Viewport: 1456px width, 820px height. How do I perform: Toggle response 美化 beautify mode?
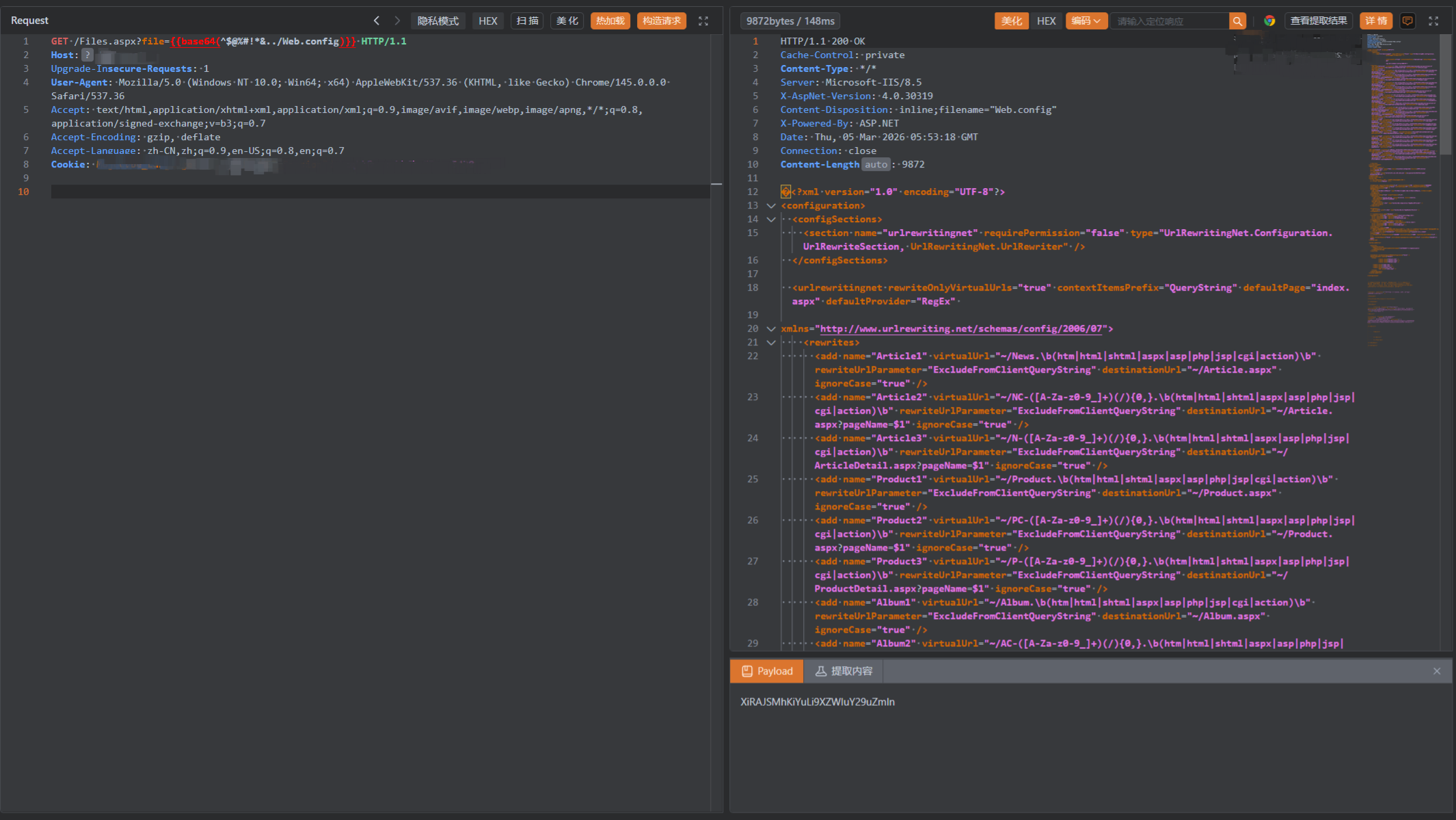click(x=1011, y=21)
